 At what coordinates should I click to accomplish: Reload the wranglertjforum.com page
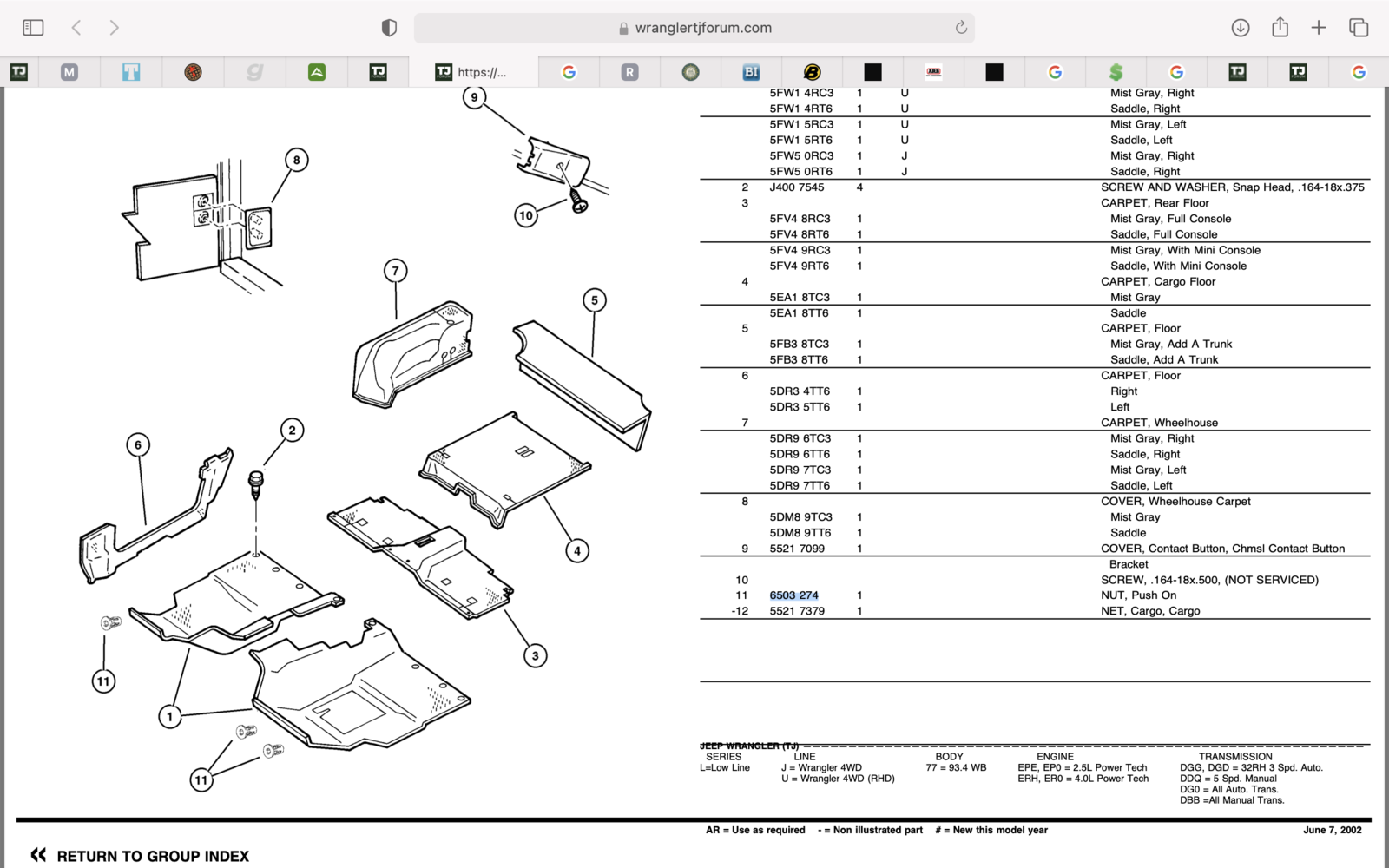click(x=961, y=28)
